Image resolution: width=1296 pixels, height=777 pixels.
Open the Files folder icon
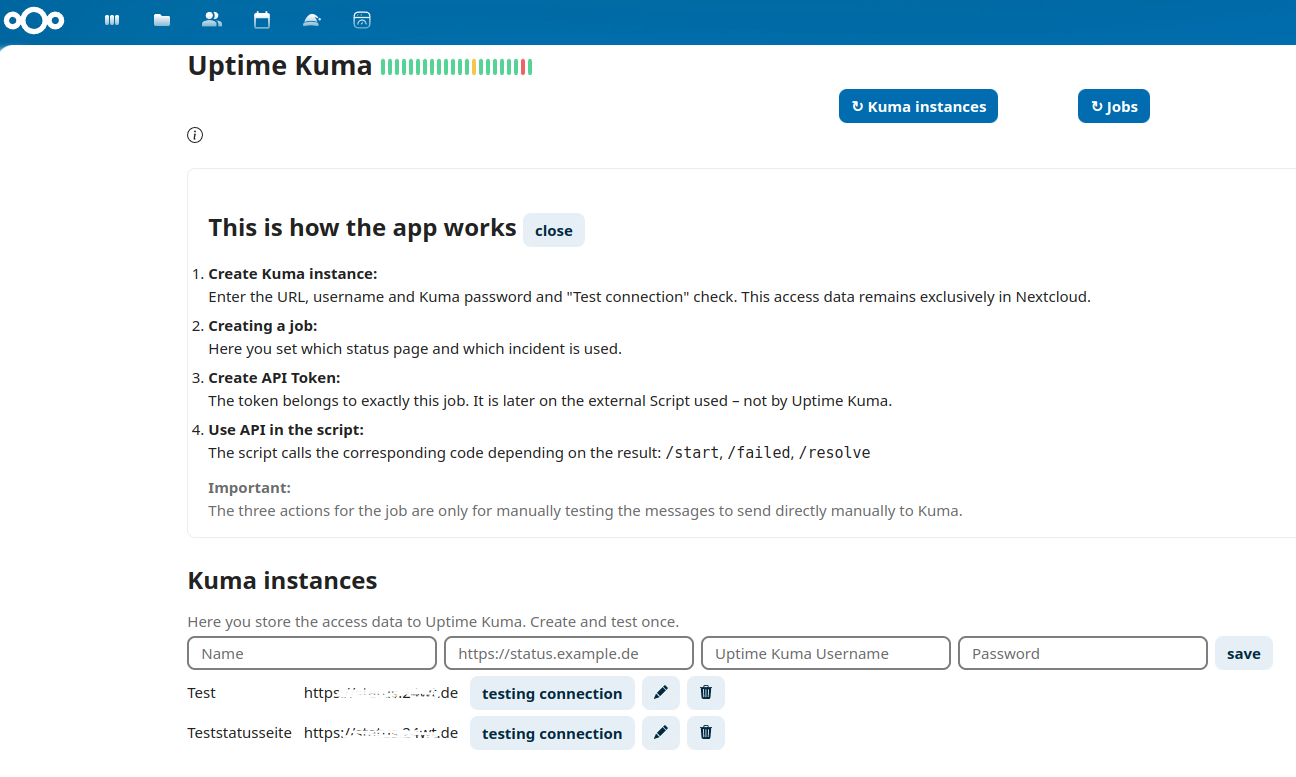162,20
